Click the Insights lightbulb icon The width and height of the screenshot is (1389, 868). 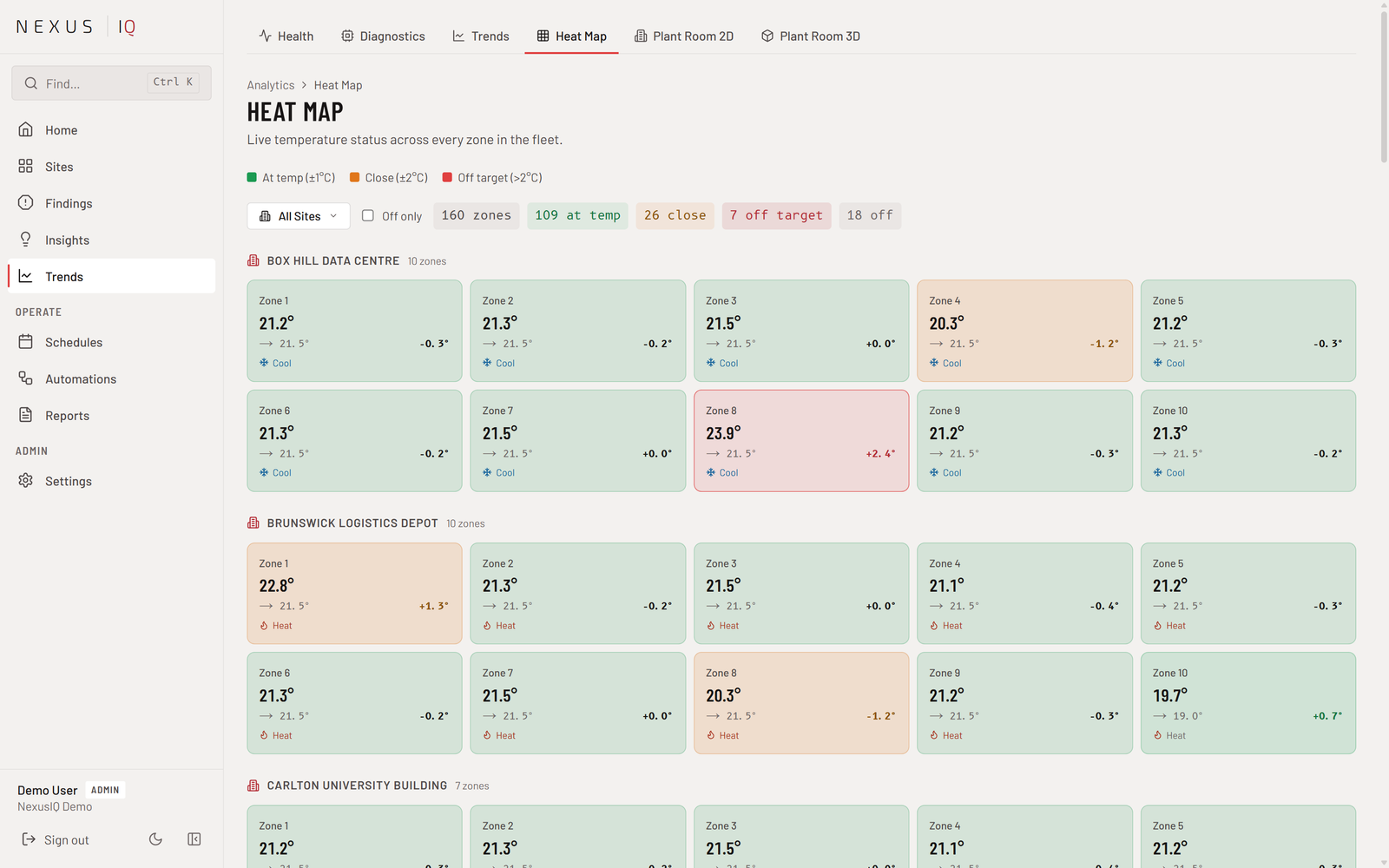click(26, 240)
